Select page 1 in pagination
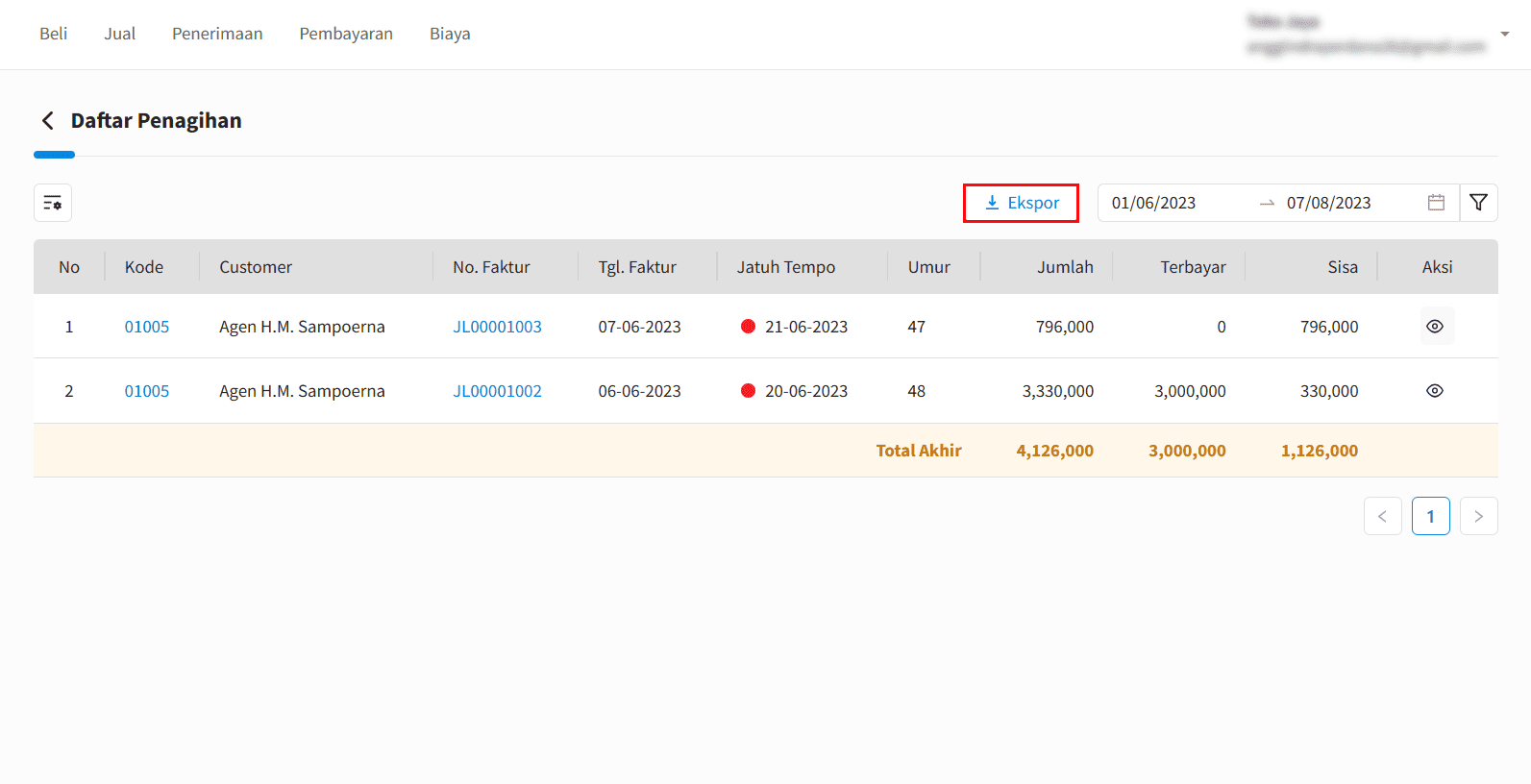The image size is (1531, 784). [x=1430, y=516]
